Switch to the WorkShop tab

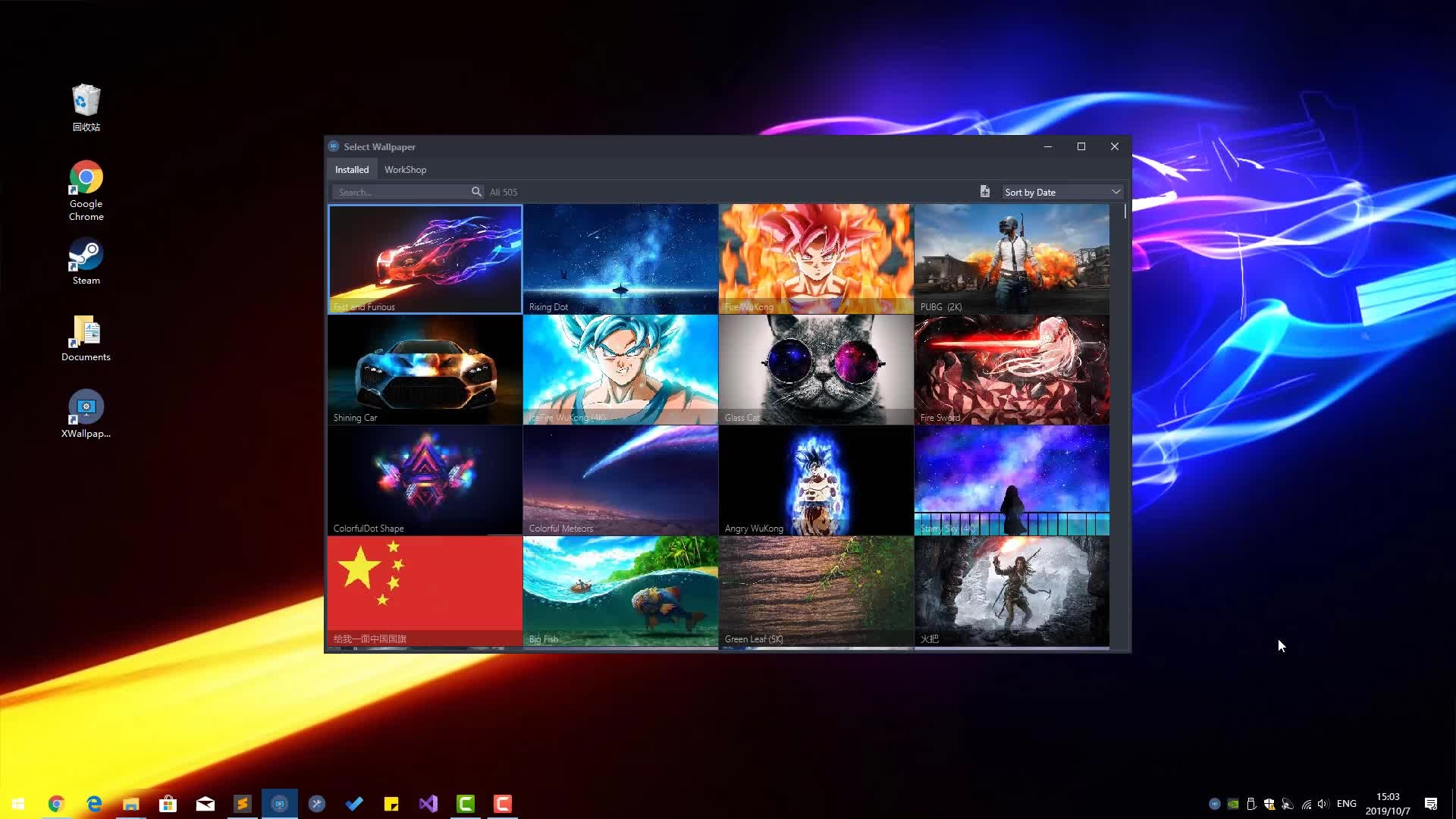(x=405, y=170)
